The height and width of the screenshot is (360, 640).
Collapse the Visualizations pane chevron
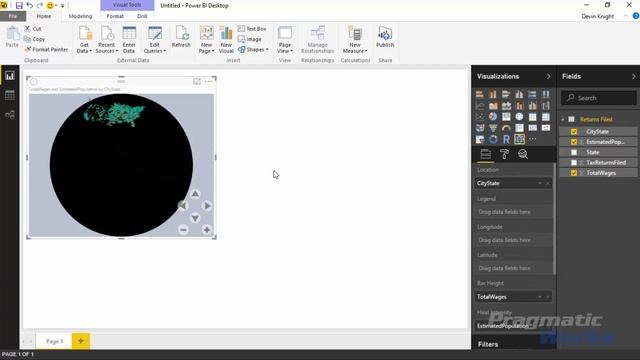point(548,76)
